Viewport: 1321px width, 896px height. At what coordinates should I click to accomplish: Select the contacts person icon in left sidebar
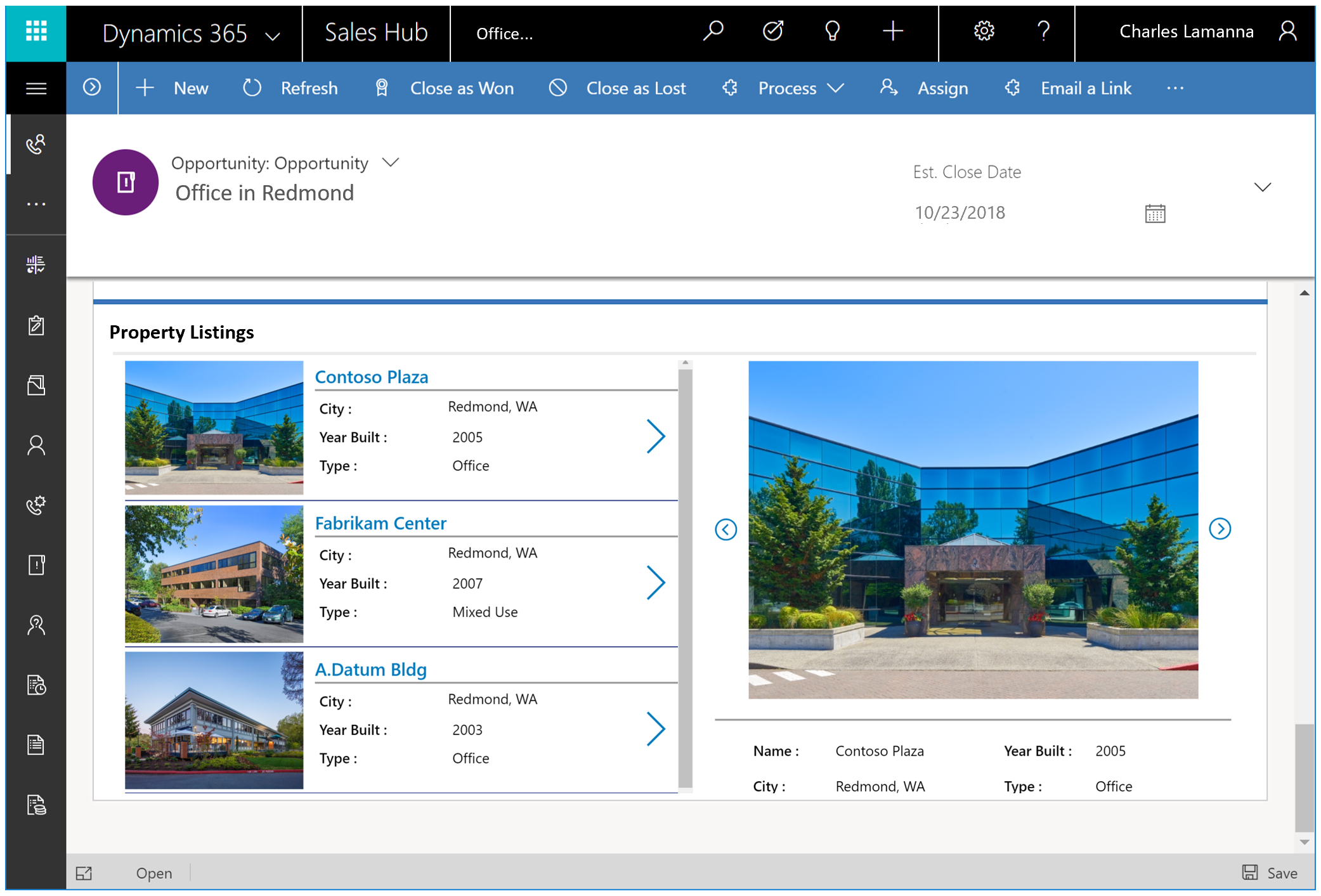36,446
